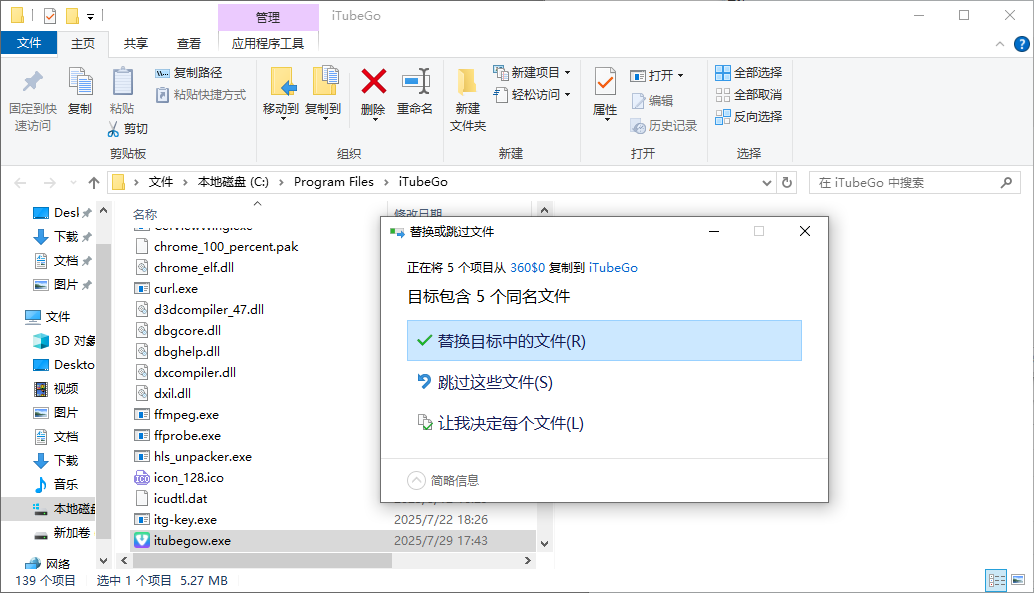This screenshot has height=593, width=1034.
Task: Close the 替换或跳过文件 dialog
Action: (805, 231)
